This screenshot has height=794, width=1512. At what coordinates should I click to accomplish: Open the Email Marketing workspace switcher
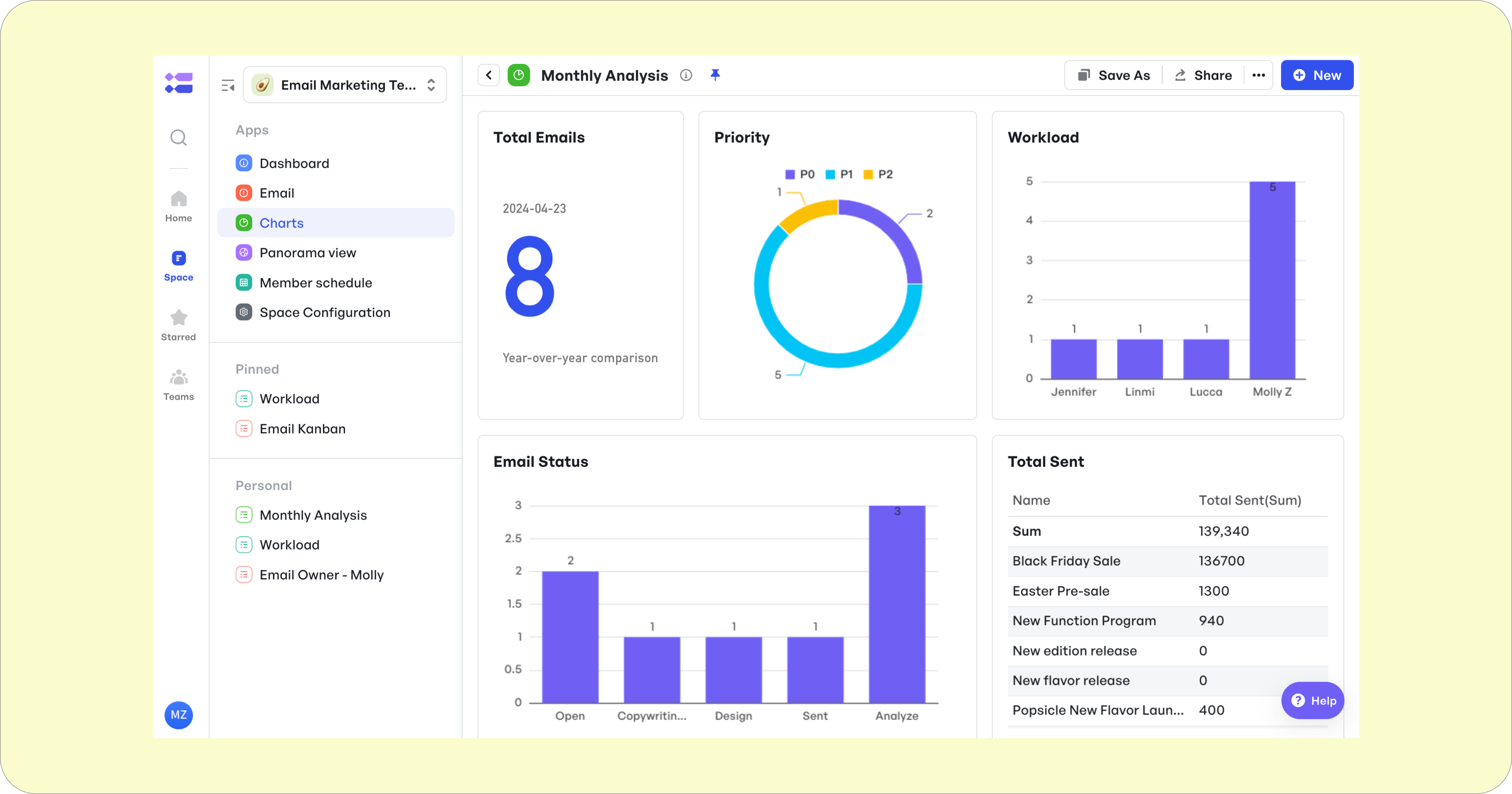345,85
